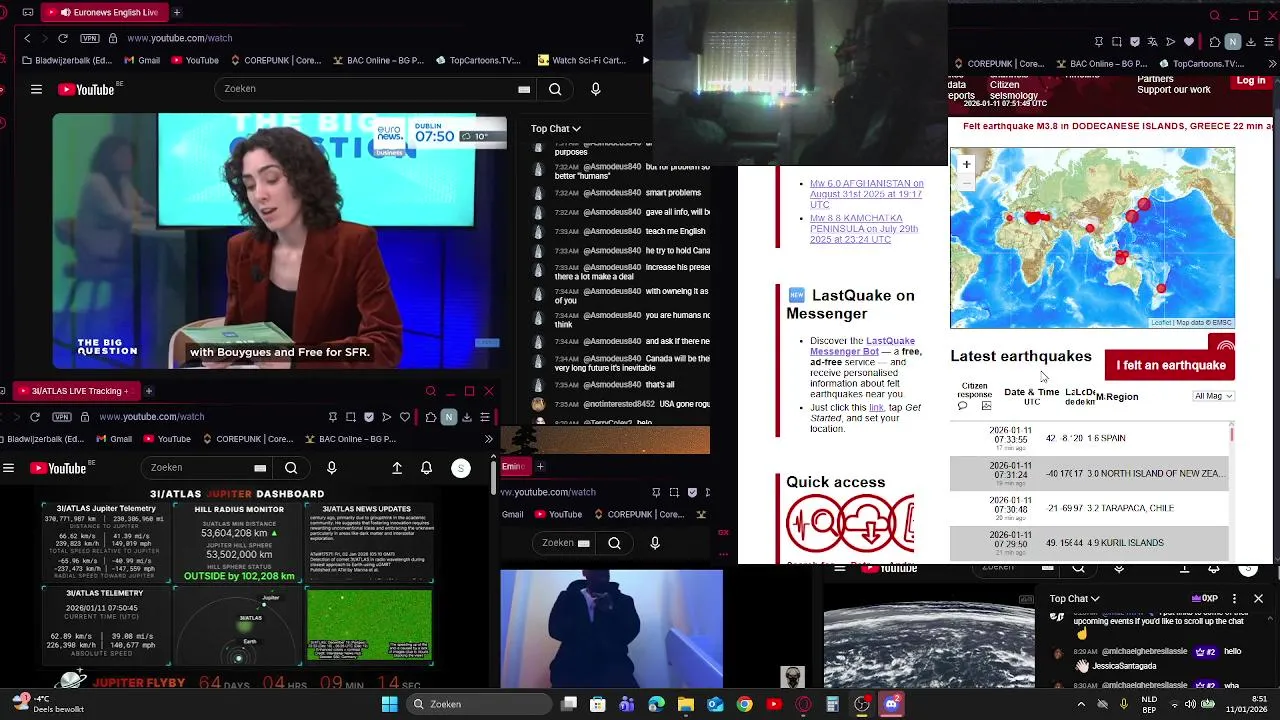Image resolution: width=1280 pixels, height=720 pixels.
Task: Click the Euronews Big Question video player
Action: 280,241
